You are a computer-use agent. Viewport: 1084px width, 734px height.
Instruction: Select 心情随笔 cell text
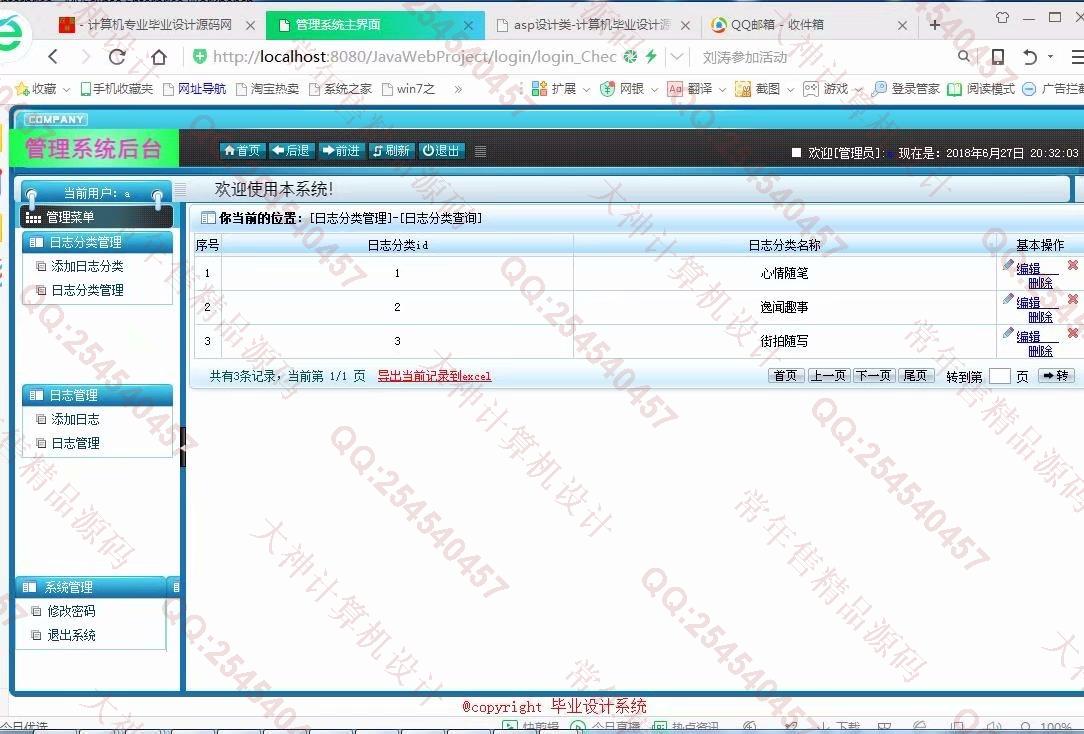[784, 273]
